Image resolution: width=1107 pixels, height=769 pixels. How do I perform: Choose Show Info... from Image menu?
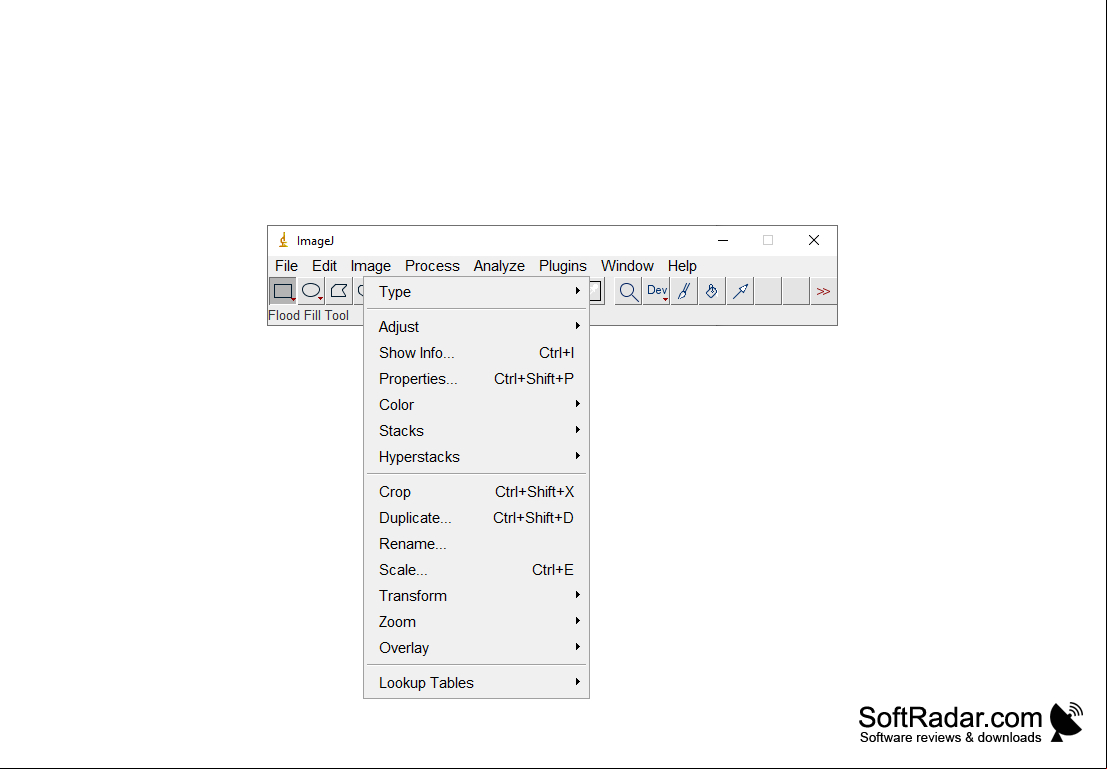coord(477,353)
